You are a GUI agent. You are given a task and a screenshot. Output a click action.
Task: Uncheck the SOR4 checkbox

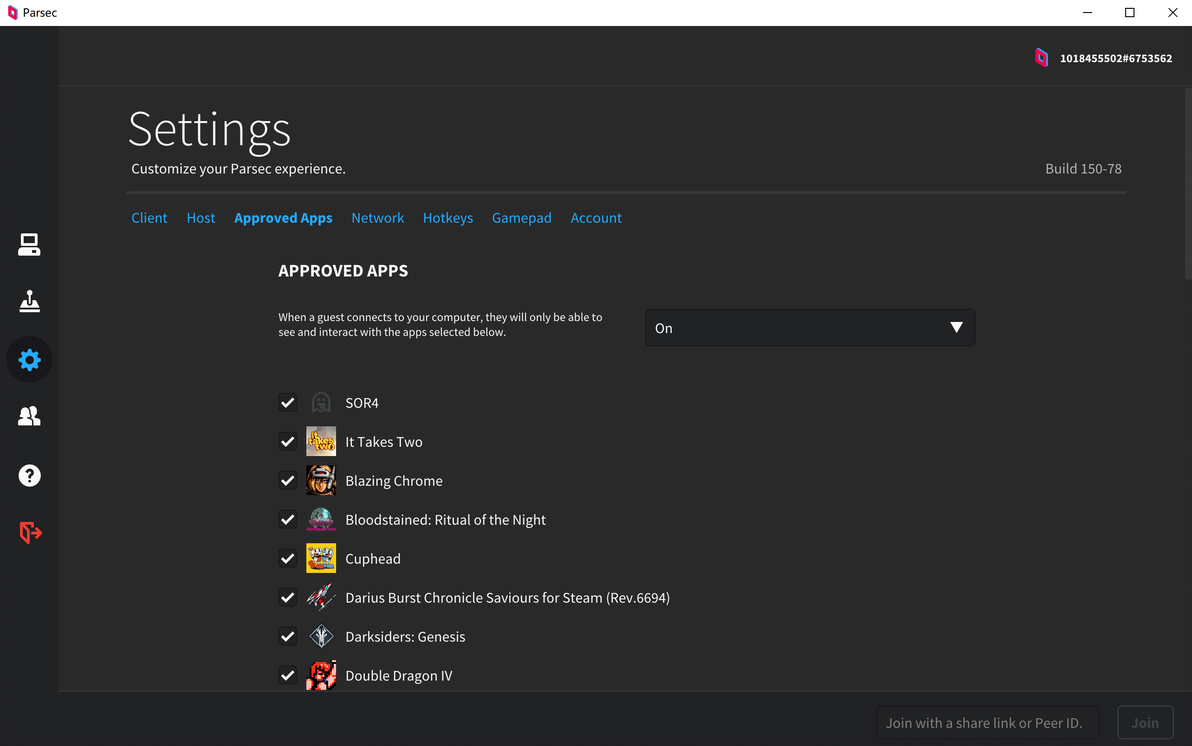pos(288,403)
